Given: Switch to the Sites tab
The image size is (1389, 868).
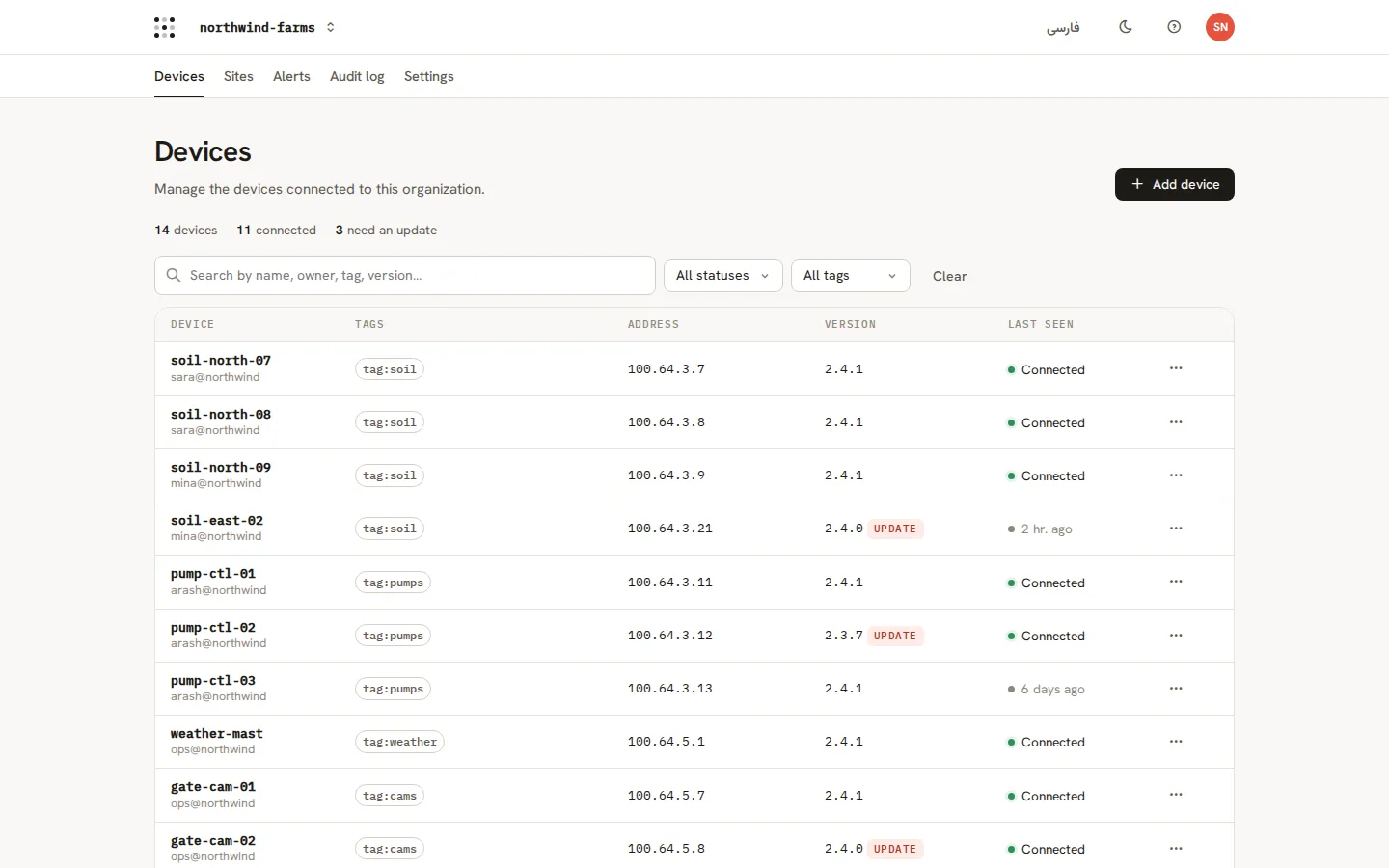Looking at the screenshot, I should click(x=238, y=76).
